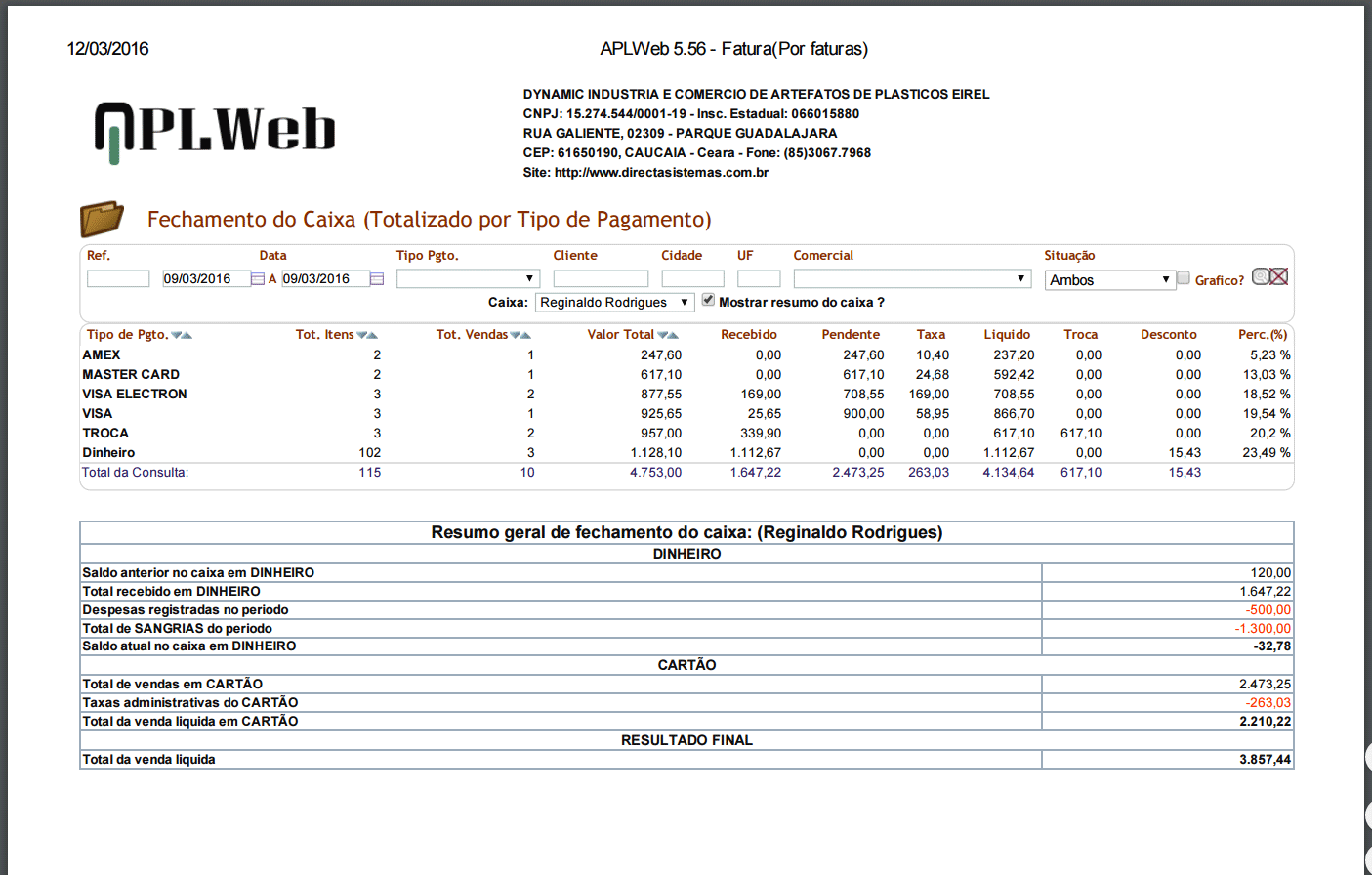Screen dimensions: 1372x875
Task: Click the UF input field
Action: coord(759,279)
